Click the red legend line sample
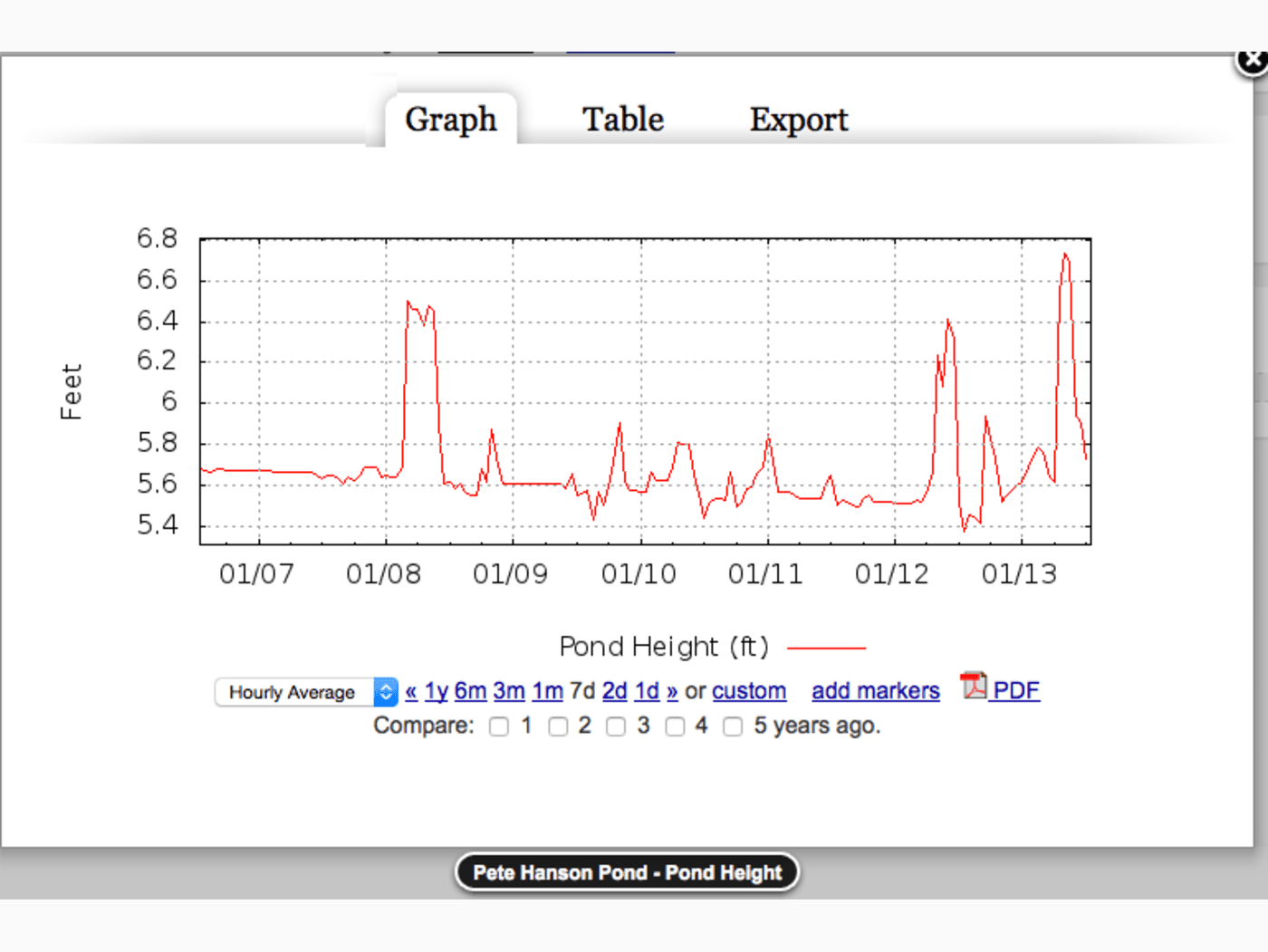The image size is (1268, 952). coord(826,649)
